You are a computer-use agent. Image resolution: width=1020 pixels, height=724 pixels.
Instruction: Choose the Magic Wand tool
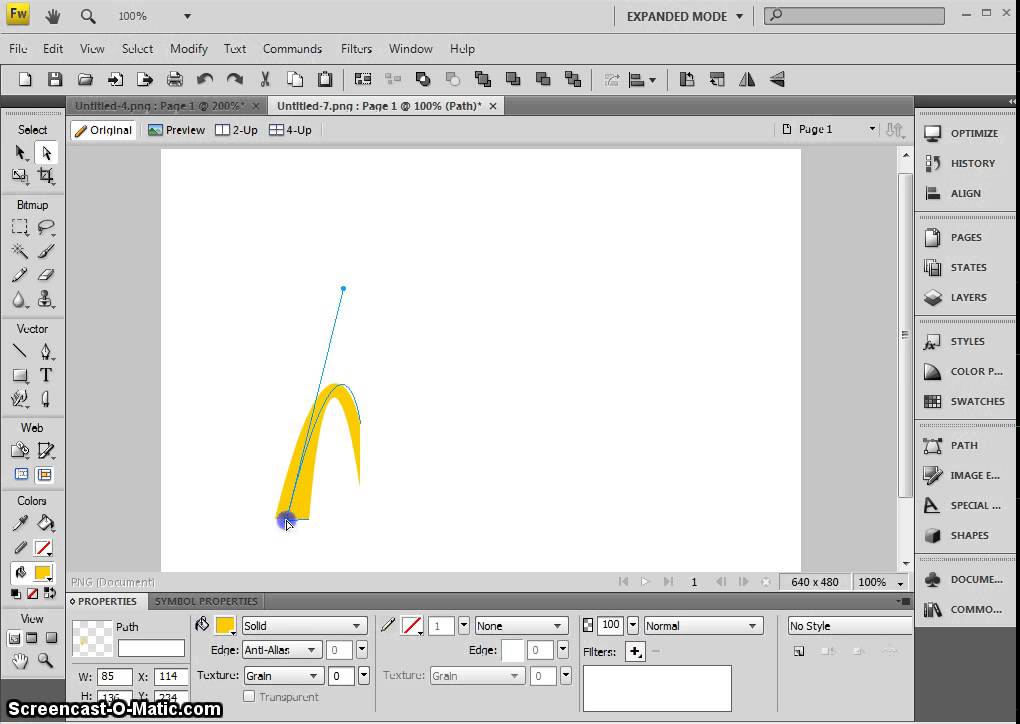(20, 251)
